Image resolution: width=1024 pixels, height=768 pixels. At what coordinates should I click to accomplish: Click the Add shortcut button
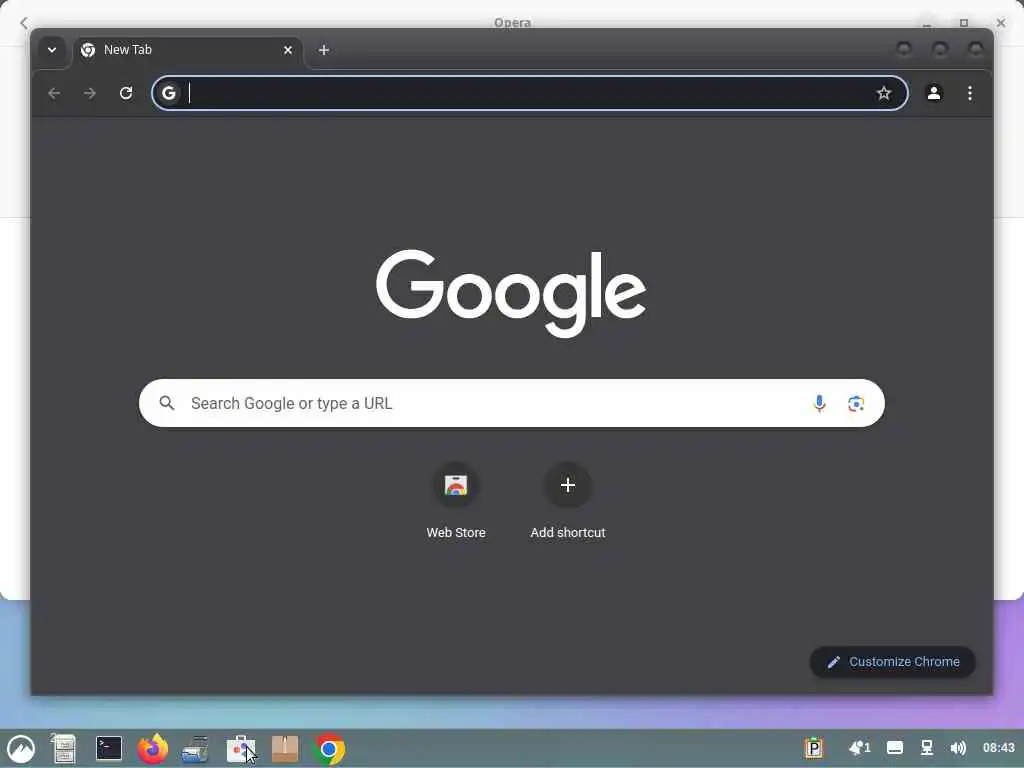click(x=568, y=485)
